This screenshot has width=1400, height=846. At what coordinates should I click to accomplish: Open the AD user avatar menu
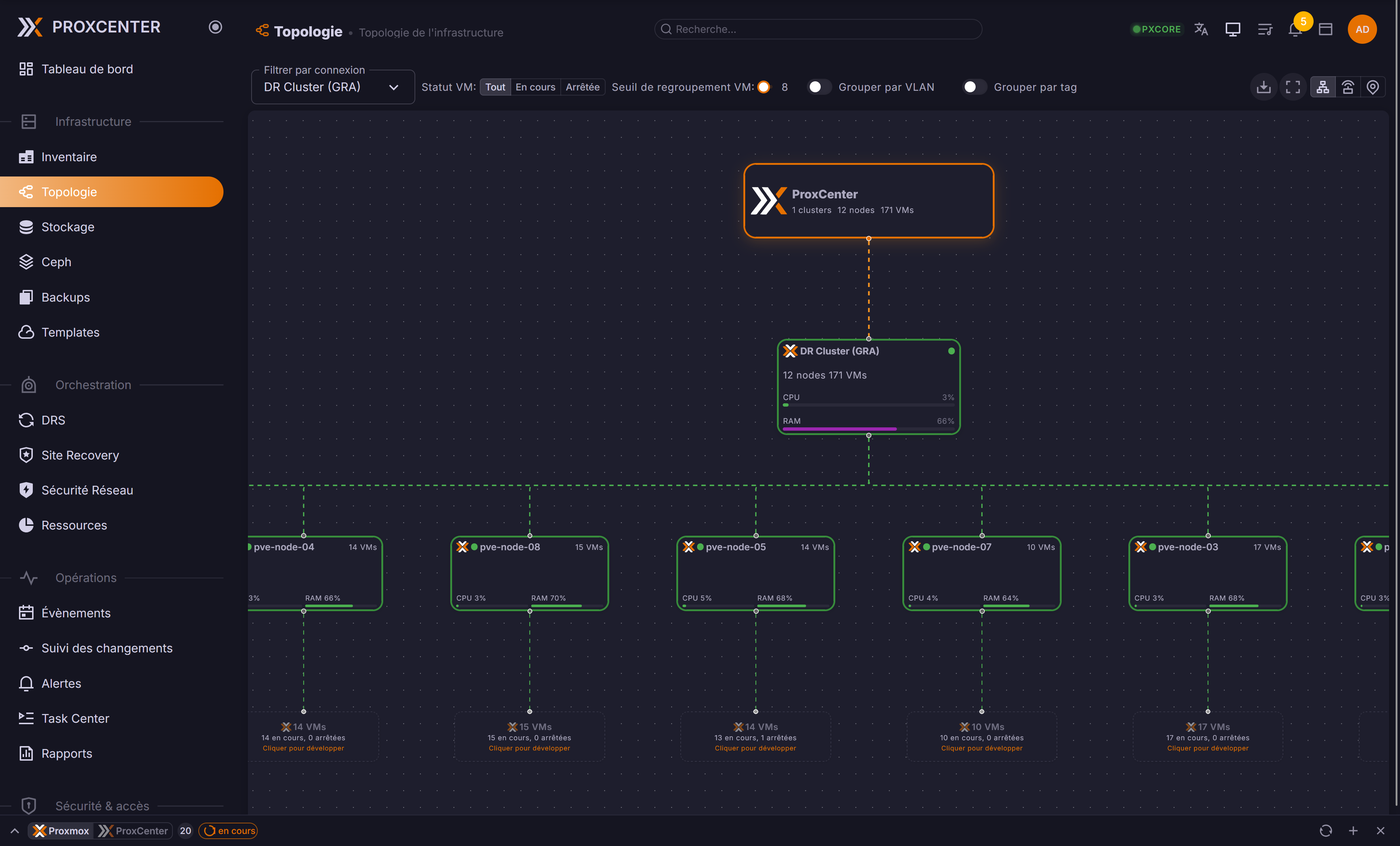tap(1362, 29)
